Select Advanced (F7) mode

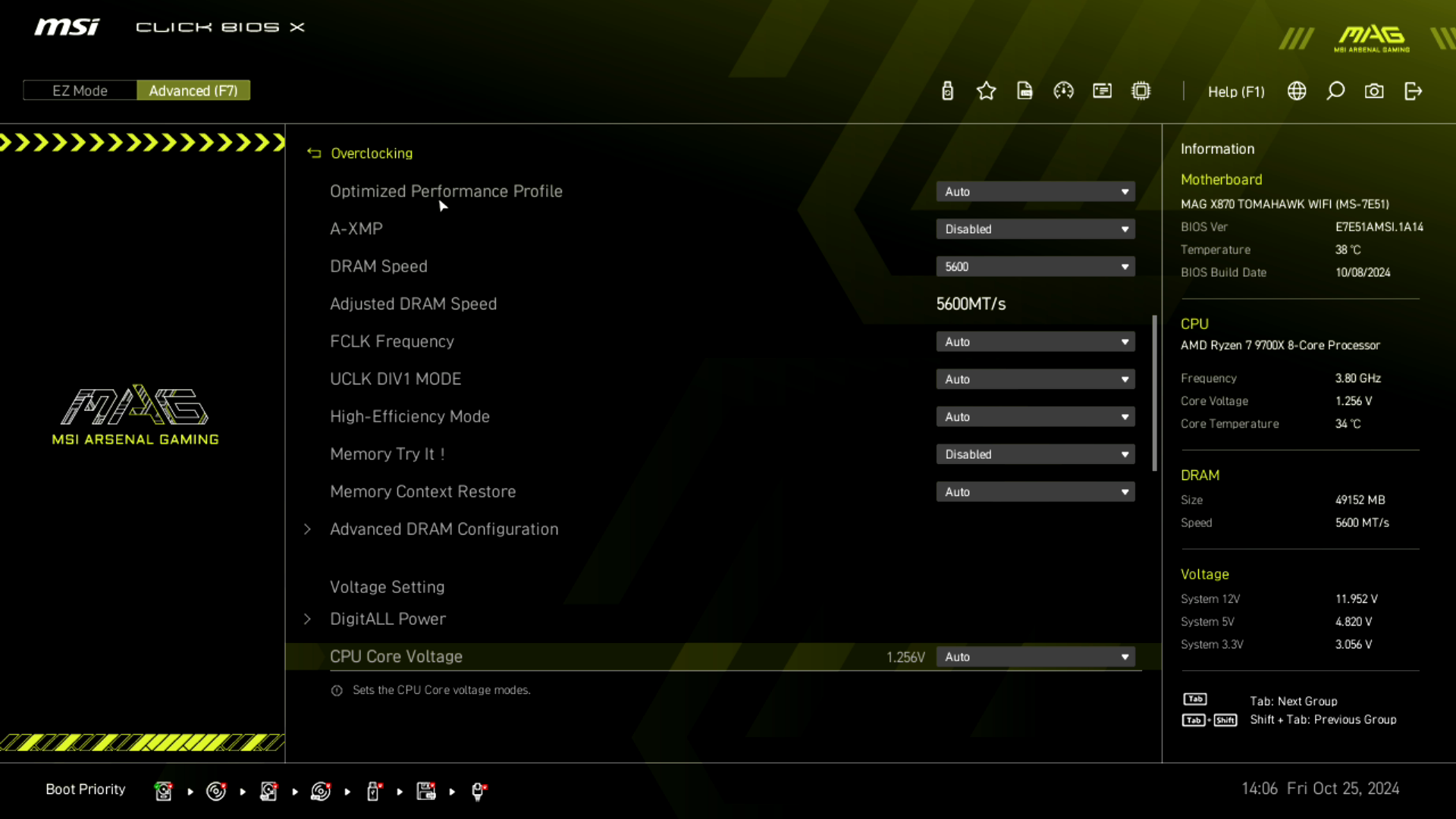pyautogui.click(x=193, y=90)
